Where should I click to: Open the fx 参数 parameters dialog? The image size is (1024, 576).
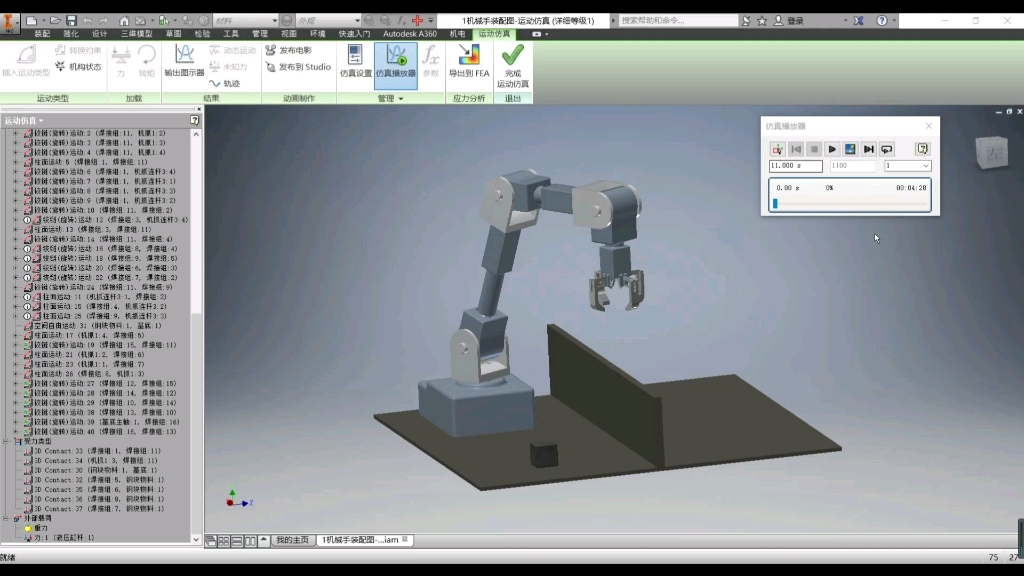pyautogui.click(x=432, y=60)
